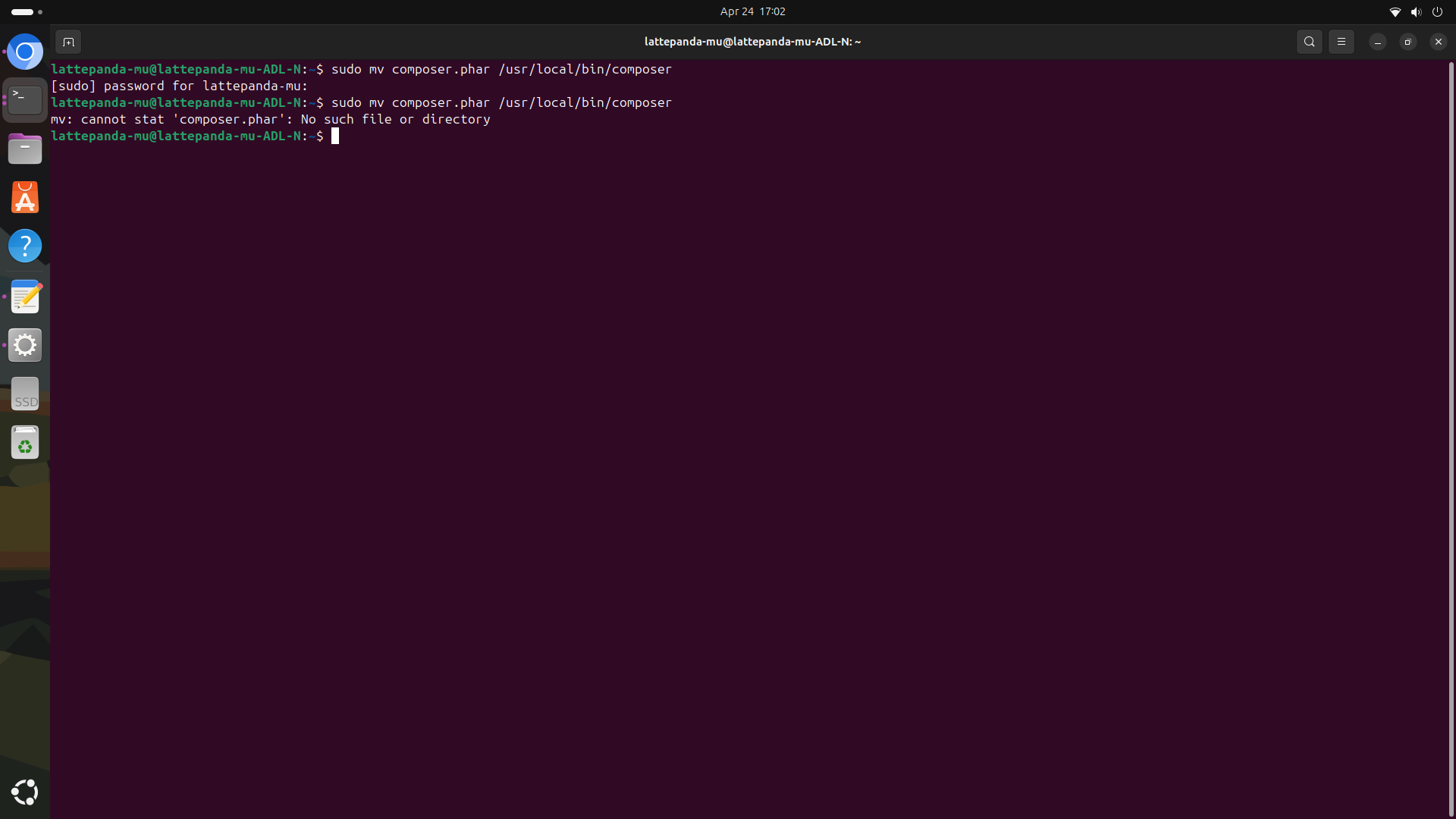The width and height of the screenshot is (1456, 819).
Task: Open the SSD drive in dock
Action: (x=25, y=394)
